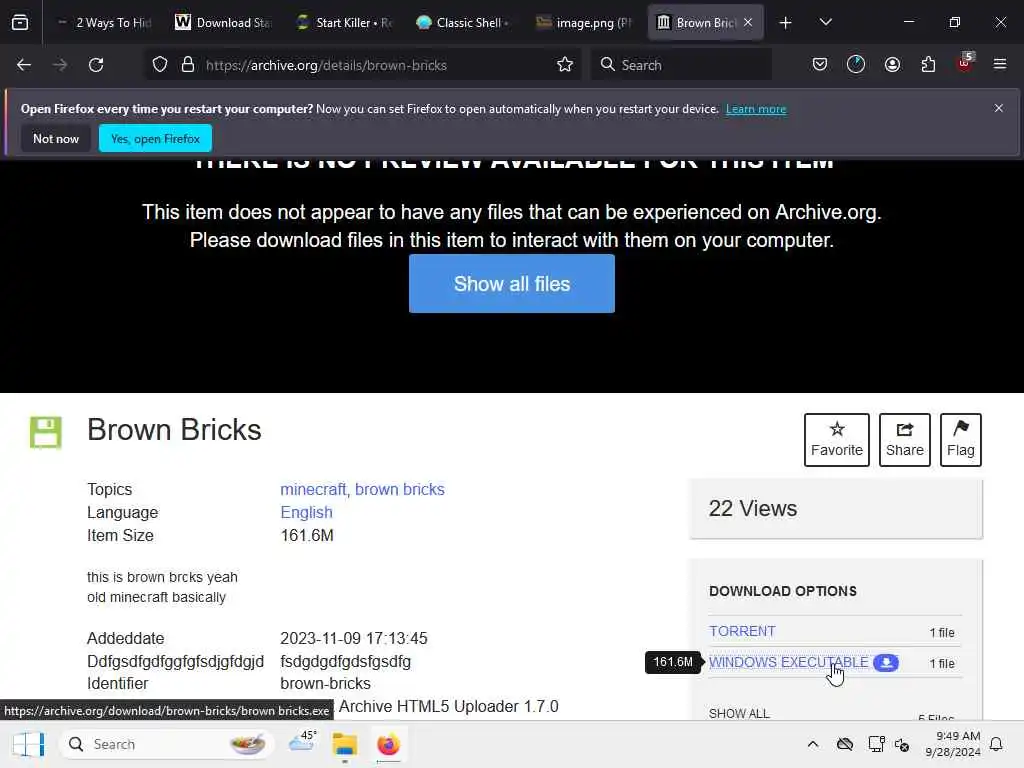Open Firefox View tab overview icon

click(20, 23)
